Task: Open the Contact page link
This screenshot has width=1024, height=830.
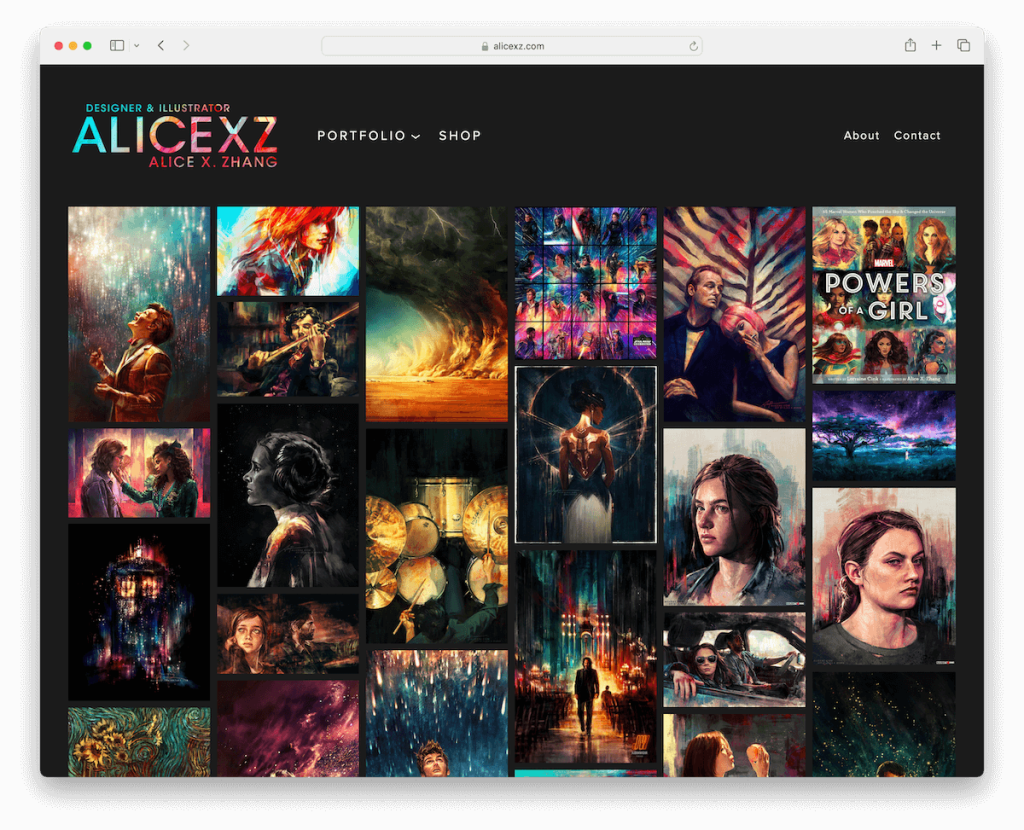Action: pyautogui.click(x=917, y=136)
